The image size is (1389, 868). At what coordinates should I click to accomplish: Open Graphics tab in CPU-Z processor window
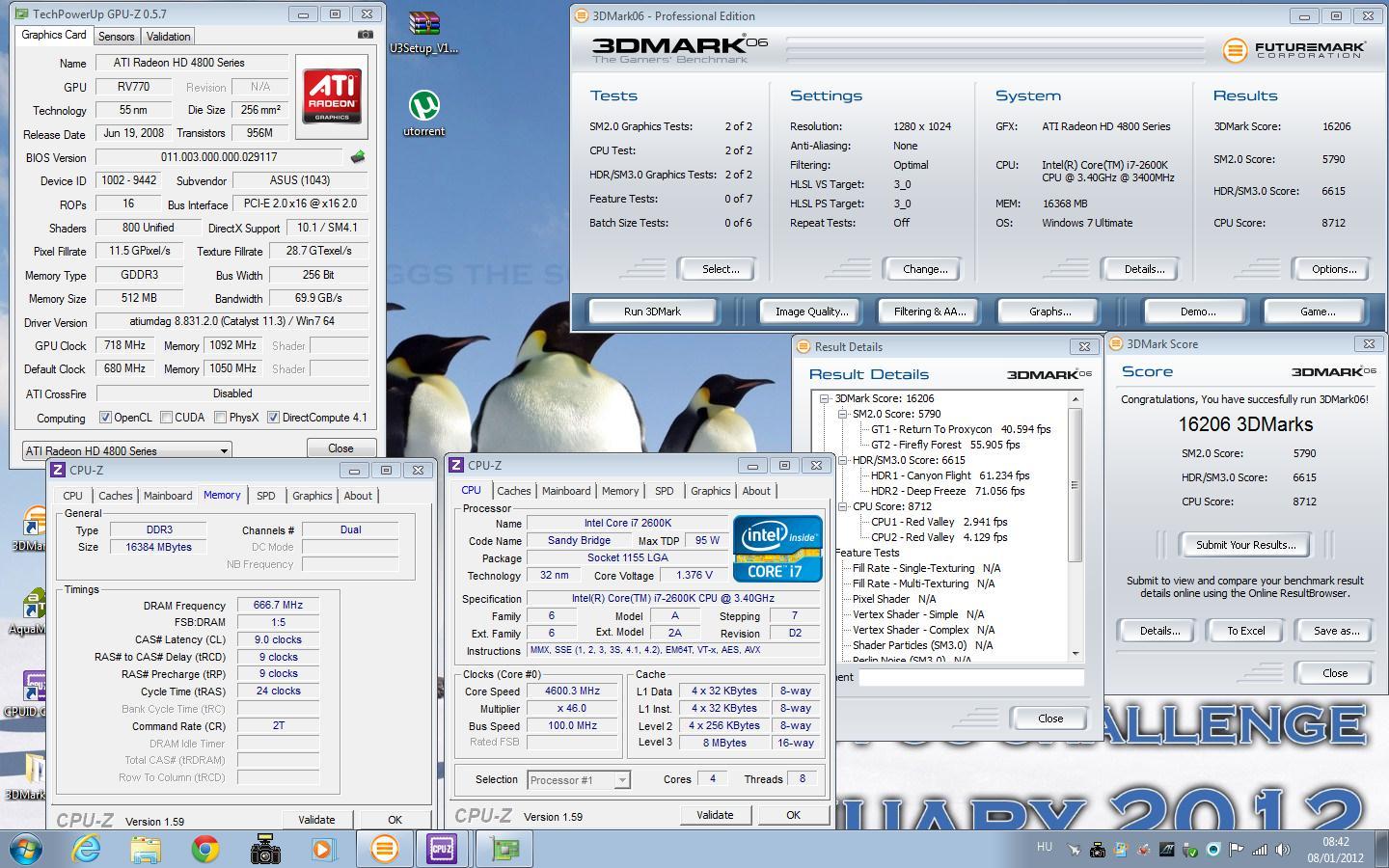(711, 491)
